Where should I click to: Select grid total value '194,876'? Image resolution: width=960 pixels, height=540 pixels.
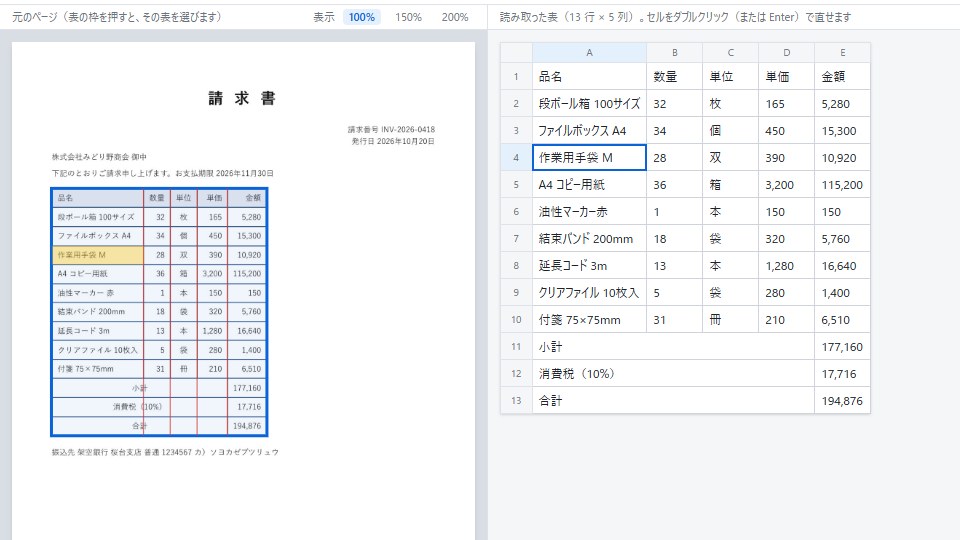coord(842,400)
